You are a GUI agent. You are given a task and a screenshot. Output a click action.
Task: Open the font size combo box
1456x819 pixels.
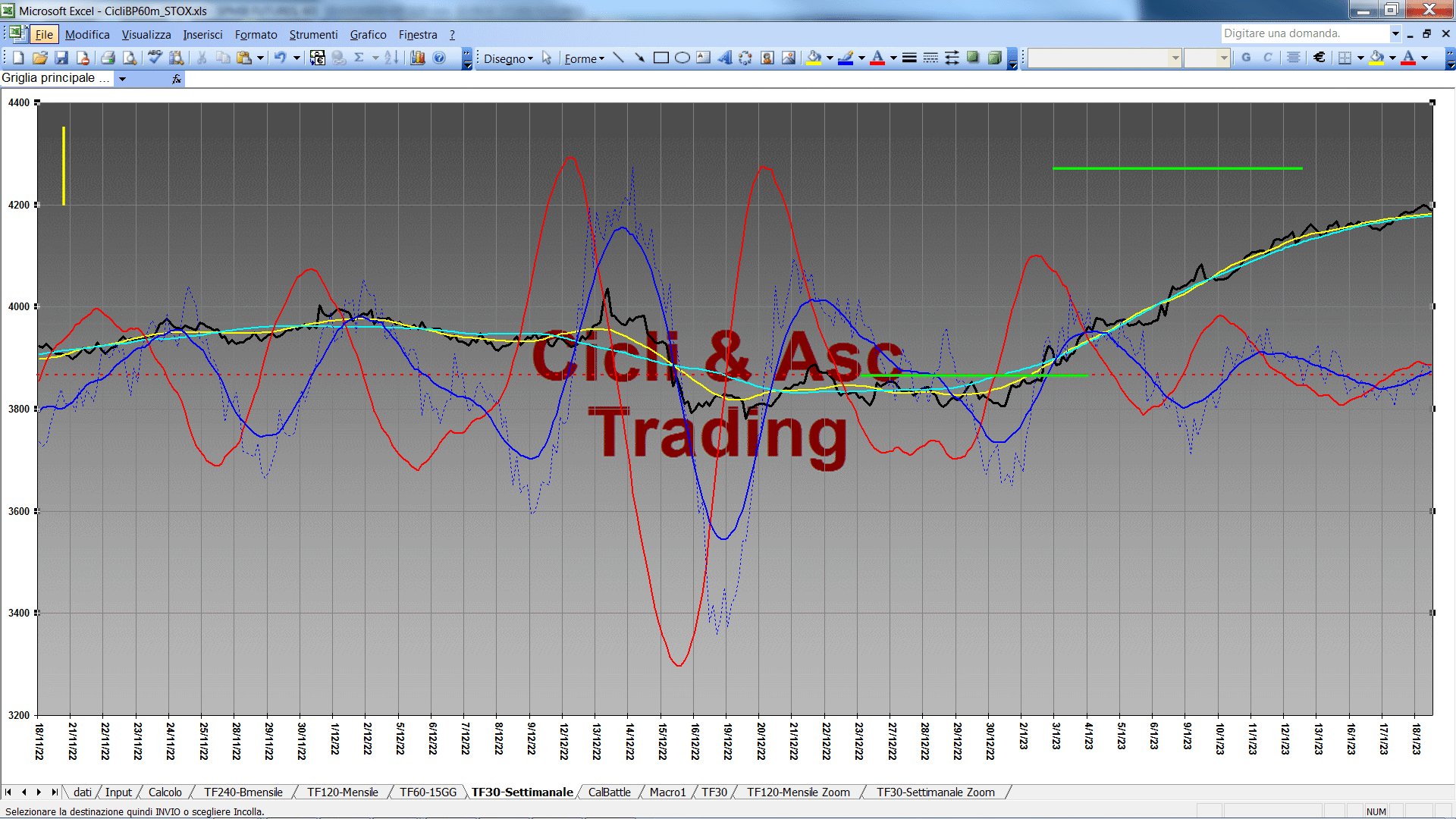coord(1207,58)
